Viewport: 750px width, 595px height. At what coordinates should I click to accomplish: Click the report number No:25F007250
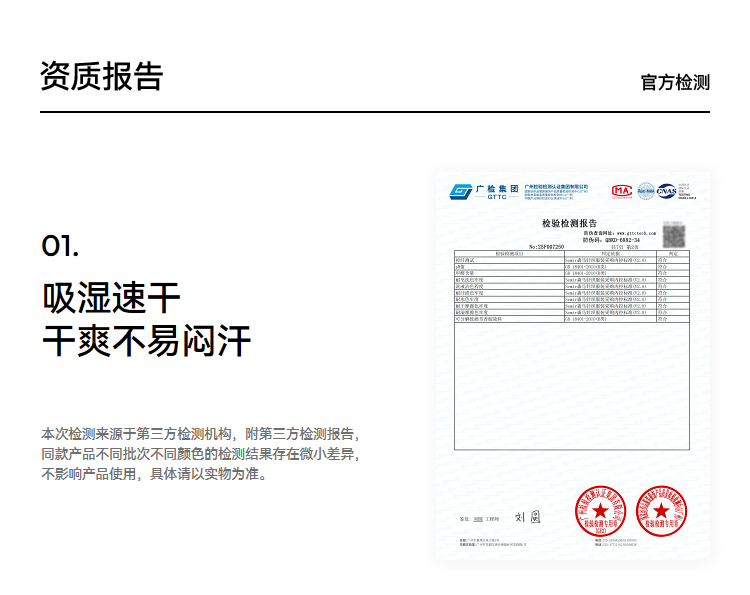click(x=546, y=247)
